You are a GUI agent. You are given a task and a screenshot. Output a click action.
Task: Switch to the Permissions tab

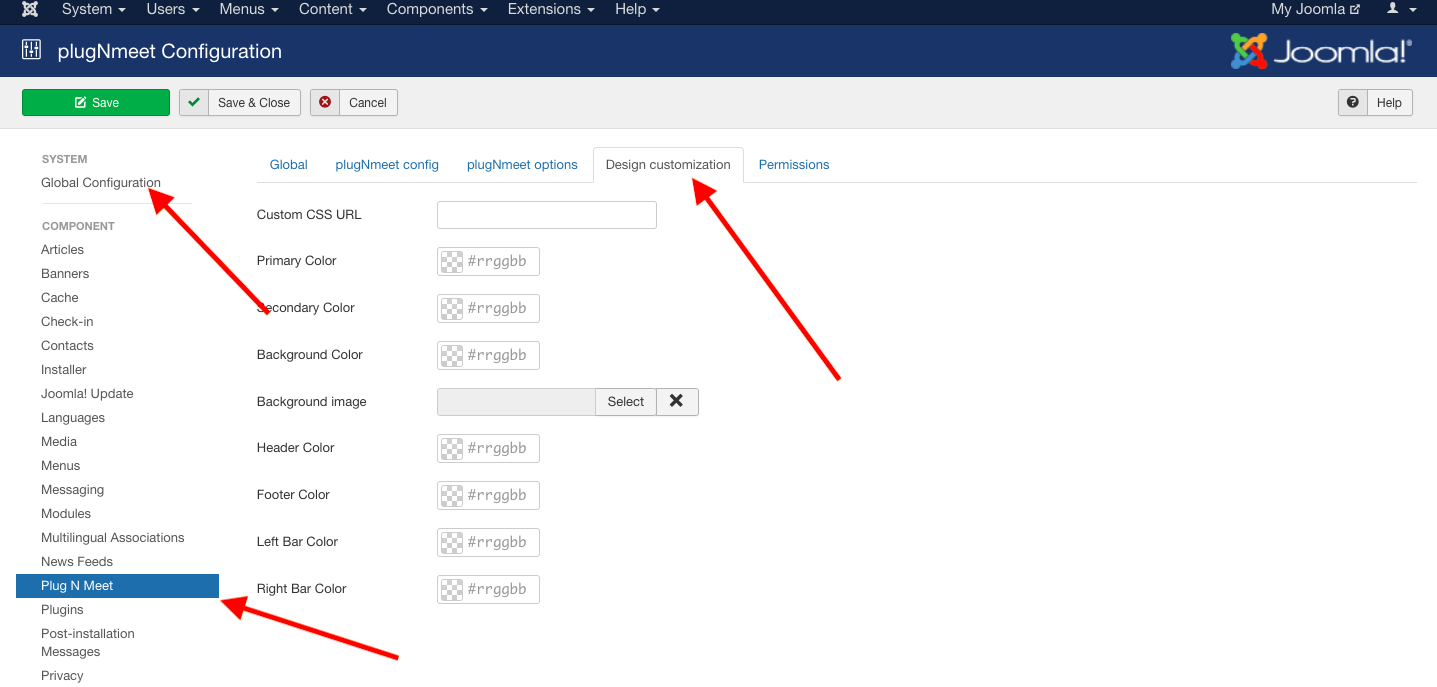point(793,164)
